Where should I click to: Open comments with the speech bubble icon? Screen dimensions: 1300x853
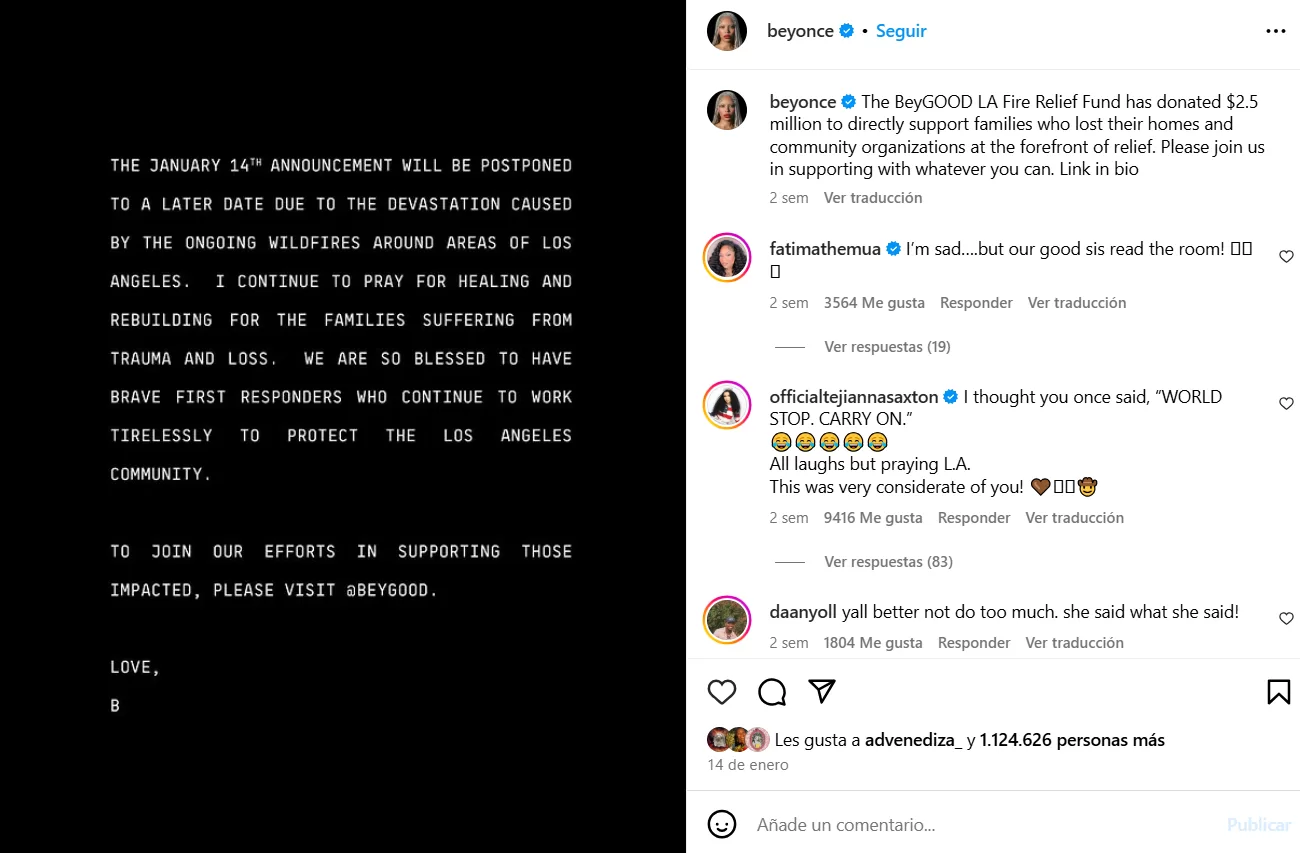coord(772,692)
